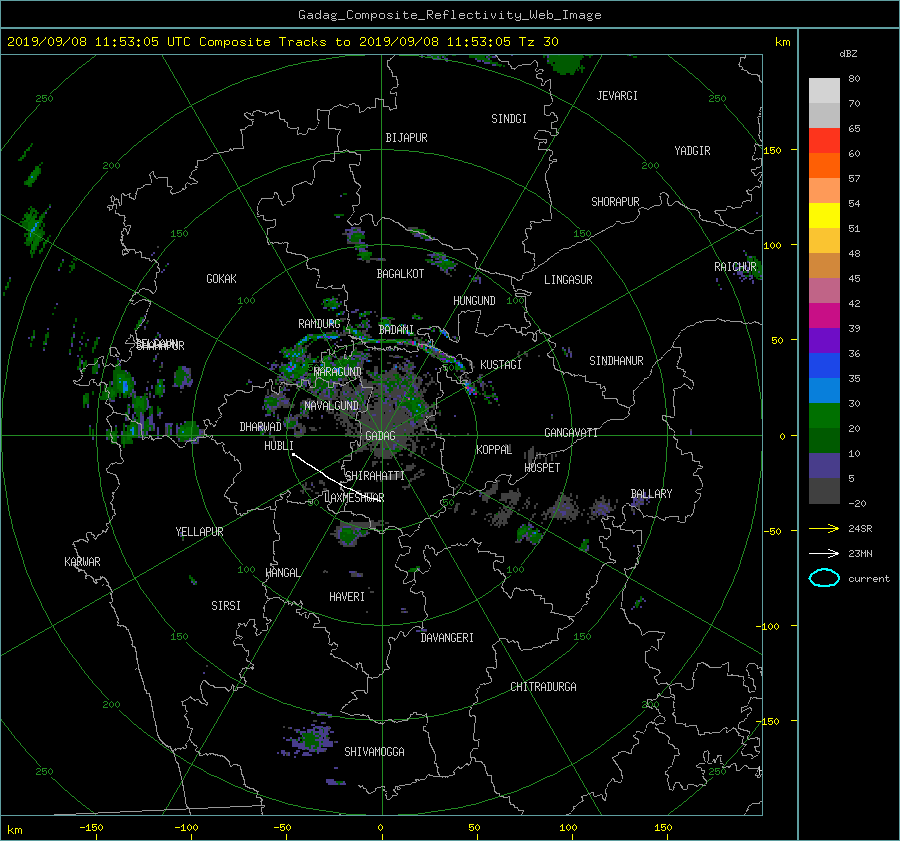This screenshot has height=841, width=900.
Task: Click the KARWAR city label
Action: tap(82, 562)
